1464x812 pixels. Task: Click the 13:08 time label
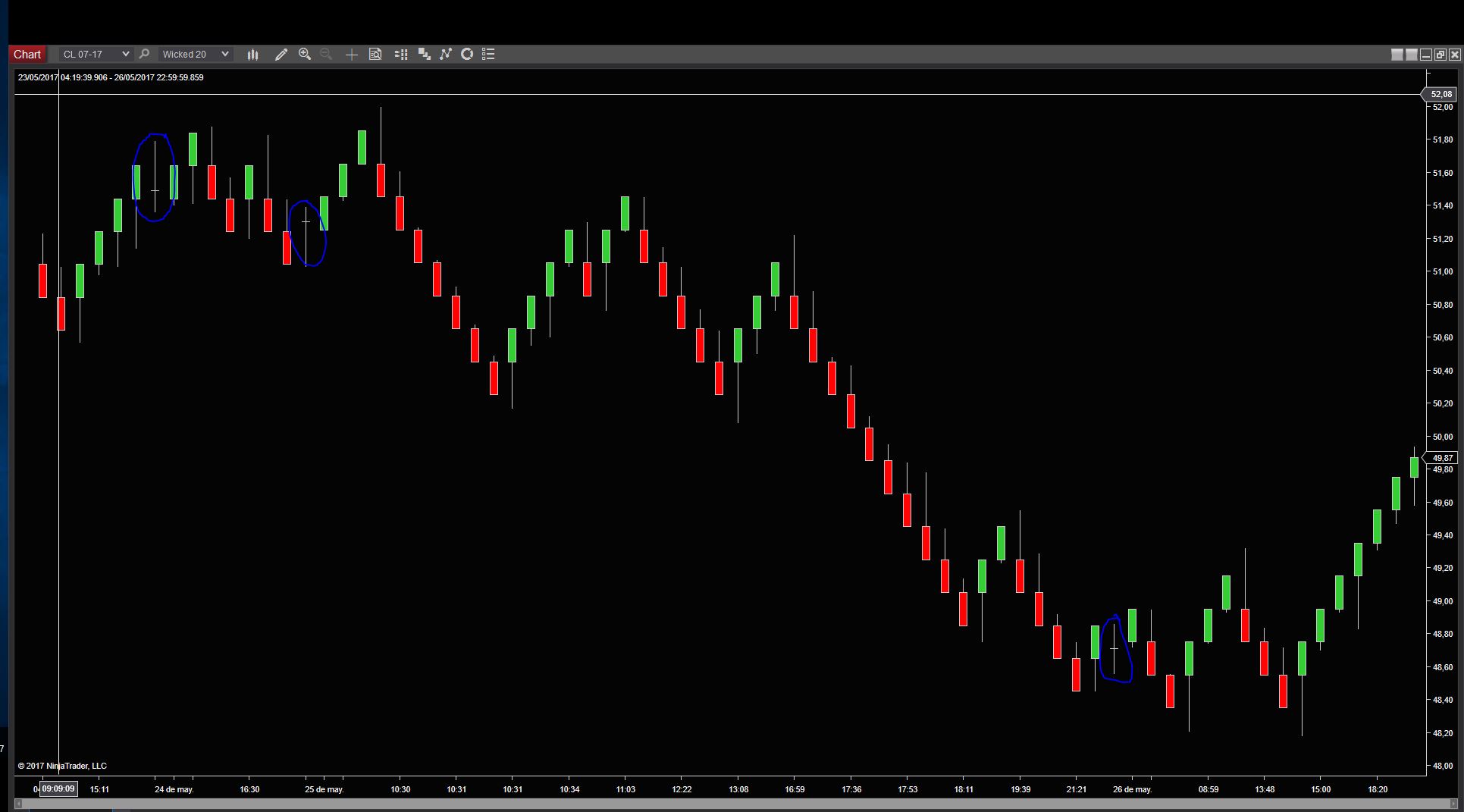point(738,789)
